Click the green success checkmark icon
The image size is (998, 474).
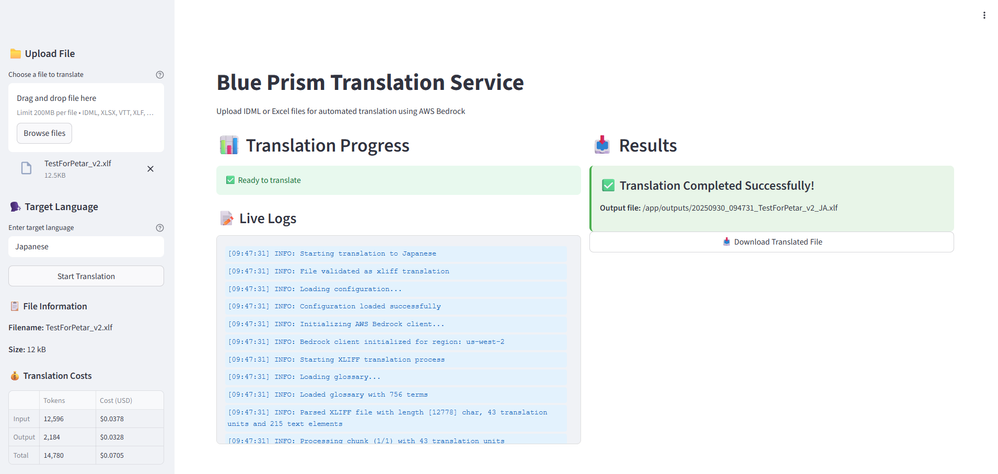608,186
